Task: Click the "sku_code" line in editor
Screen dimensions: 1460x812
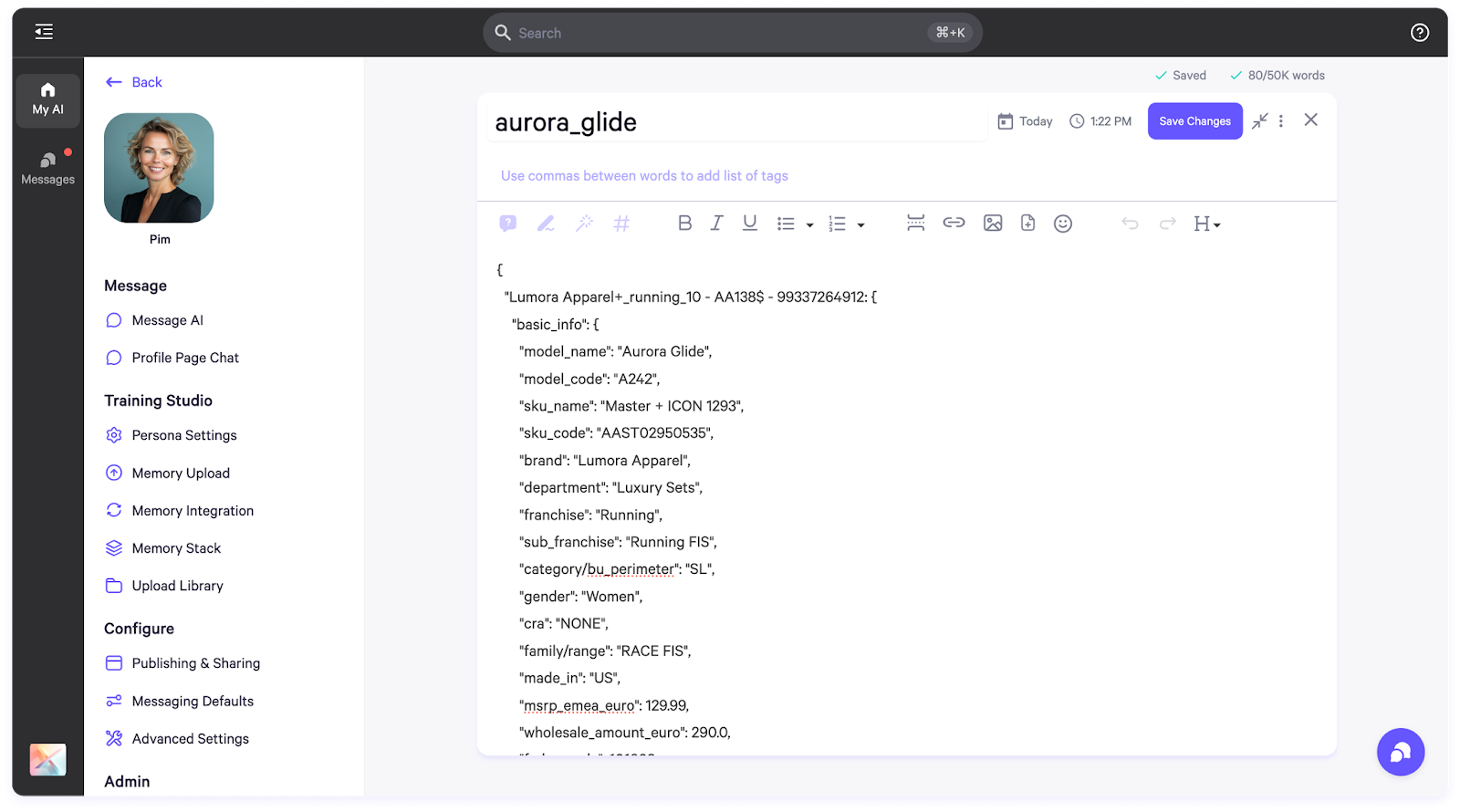Action: [617, 433]
